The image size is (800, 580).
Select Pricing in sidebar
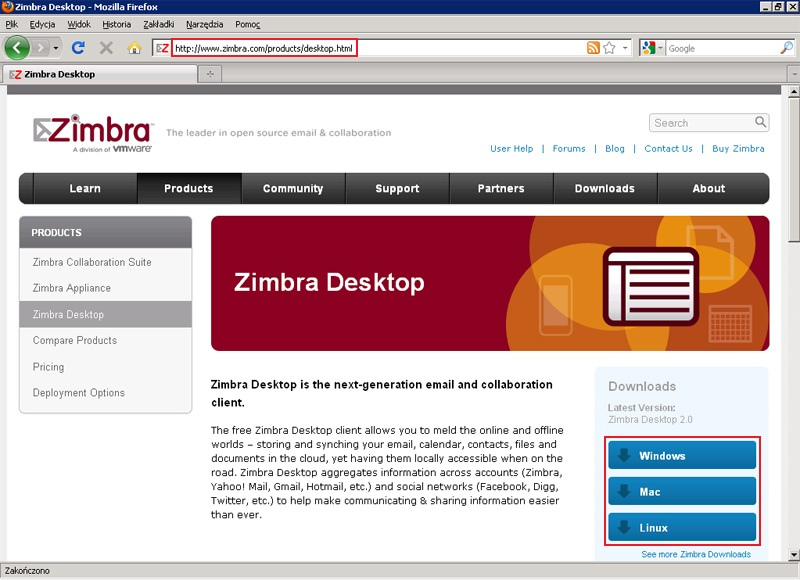[x=106, y=367]
